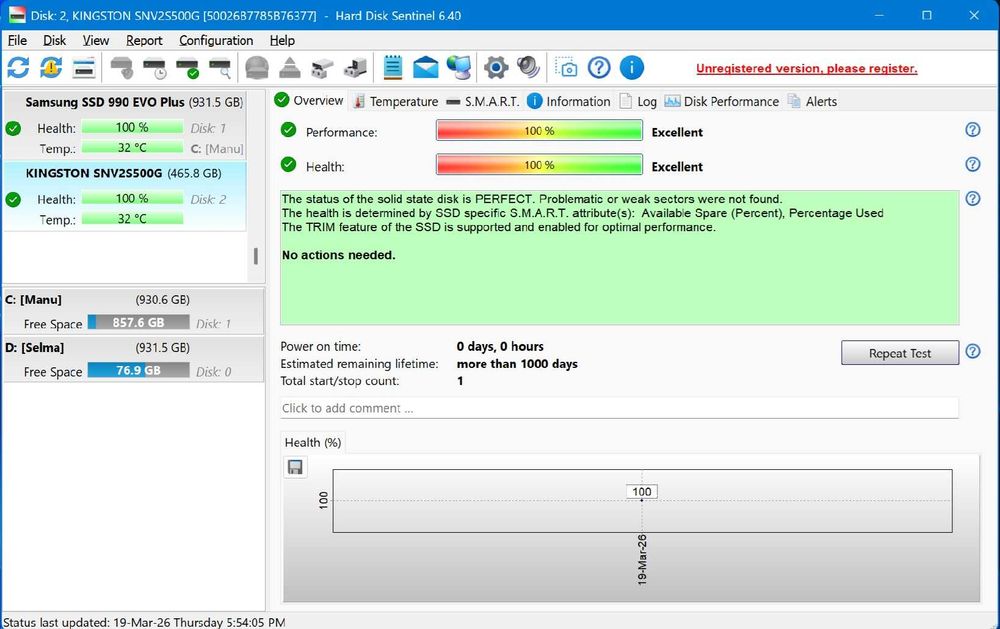
Task: Click the disk with magnifying glass icon
Action: [x=220, y=67]
